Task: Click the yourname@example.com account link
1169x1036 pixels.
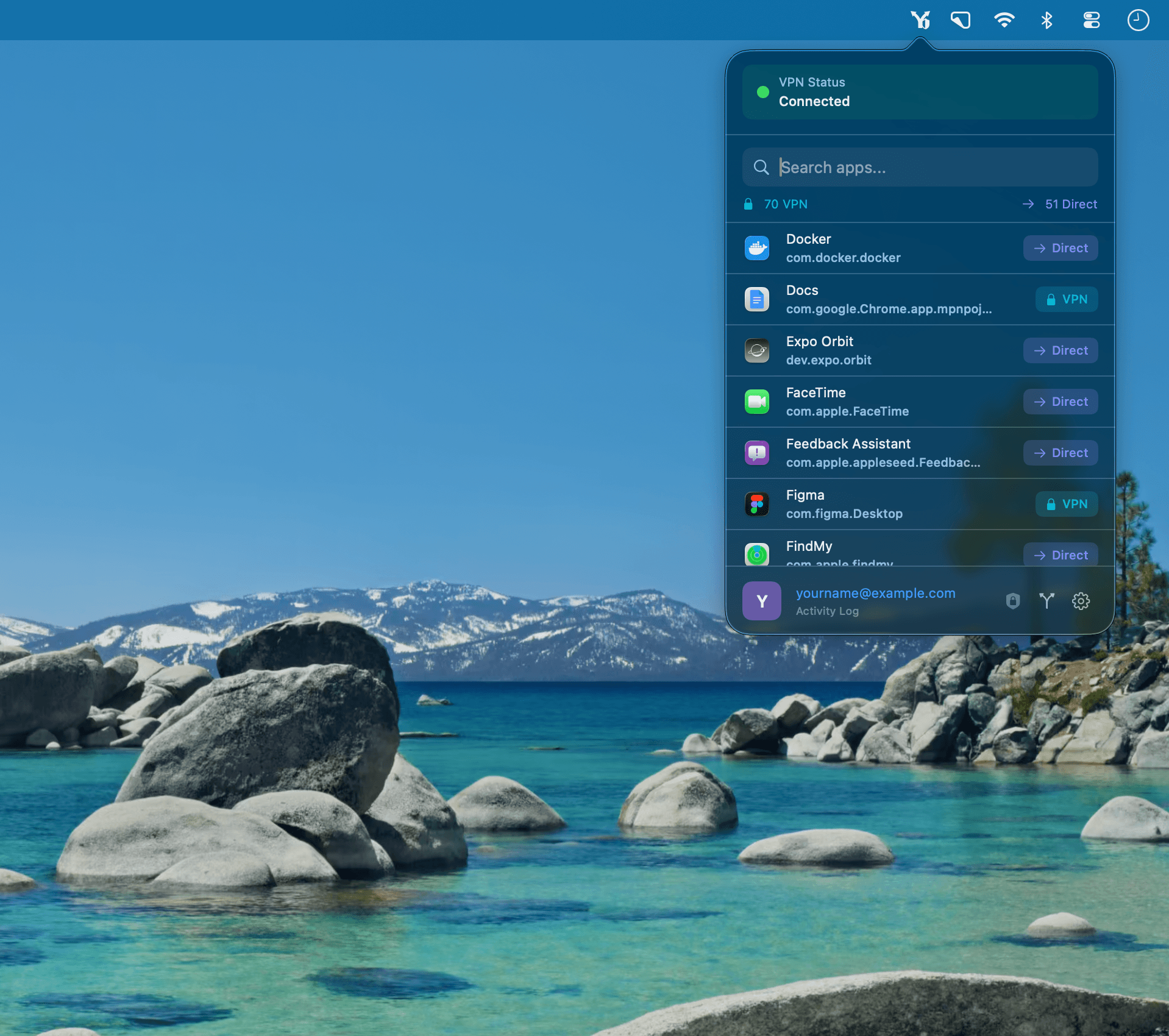Action: click(875, 593)
